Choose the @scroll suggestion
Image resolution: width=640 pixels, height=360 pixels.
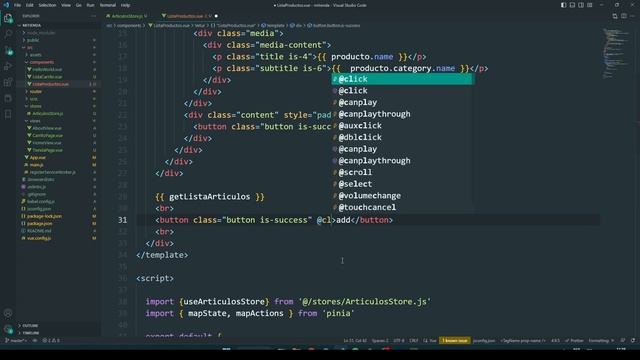click(x=402, y=173)
